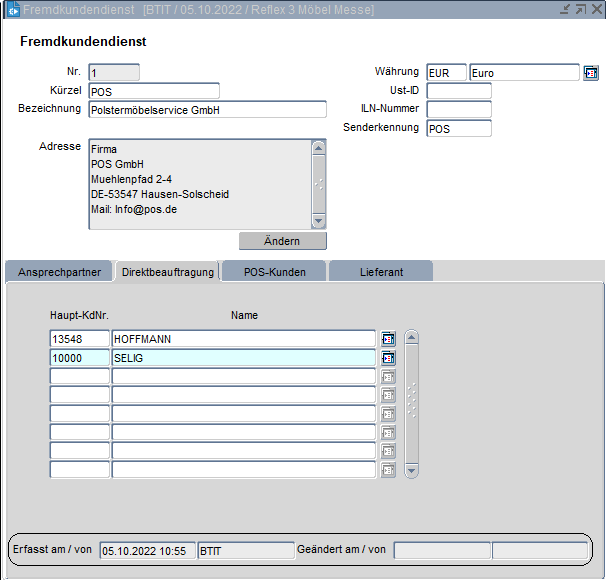
Task: Select Haupt-KdNr. field with 13548
Action: tap(80, 339)
